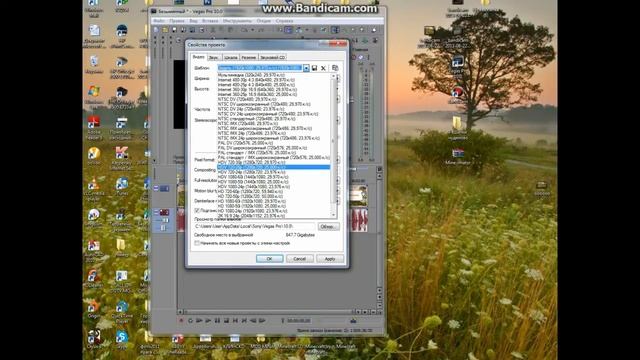Click the Apply button
This screenshot has width=640, height=360.
coord(330,259)
